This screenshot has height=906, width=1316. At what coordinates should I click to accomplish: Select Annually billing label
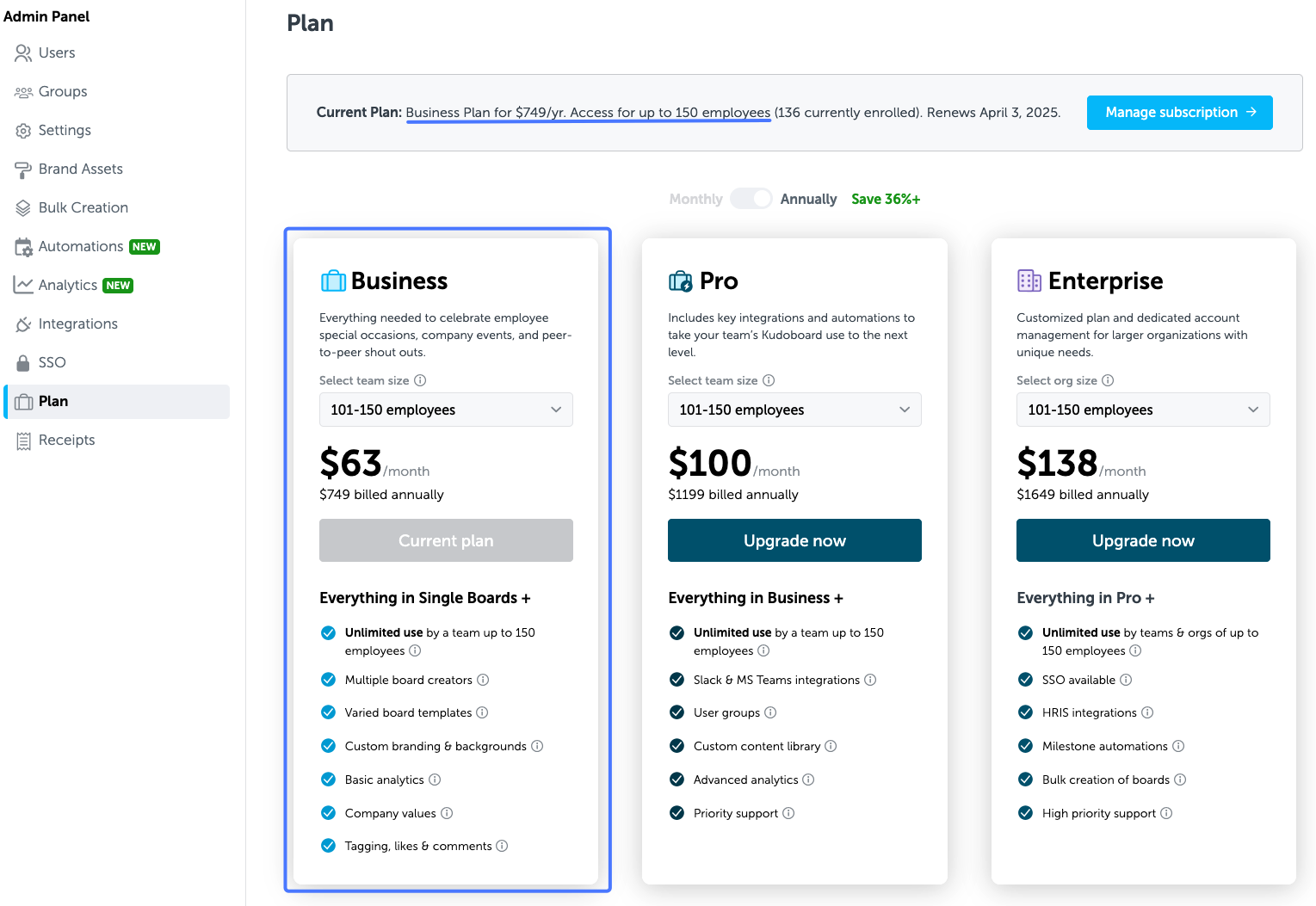point(808,199)
